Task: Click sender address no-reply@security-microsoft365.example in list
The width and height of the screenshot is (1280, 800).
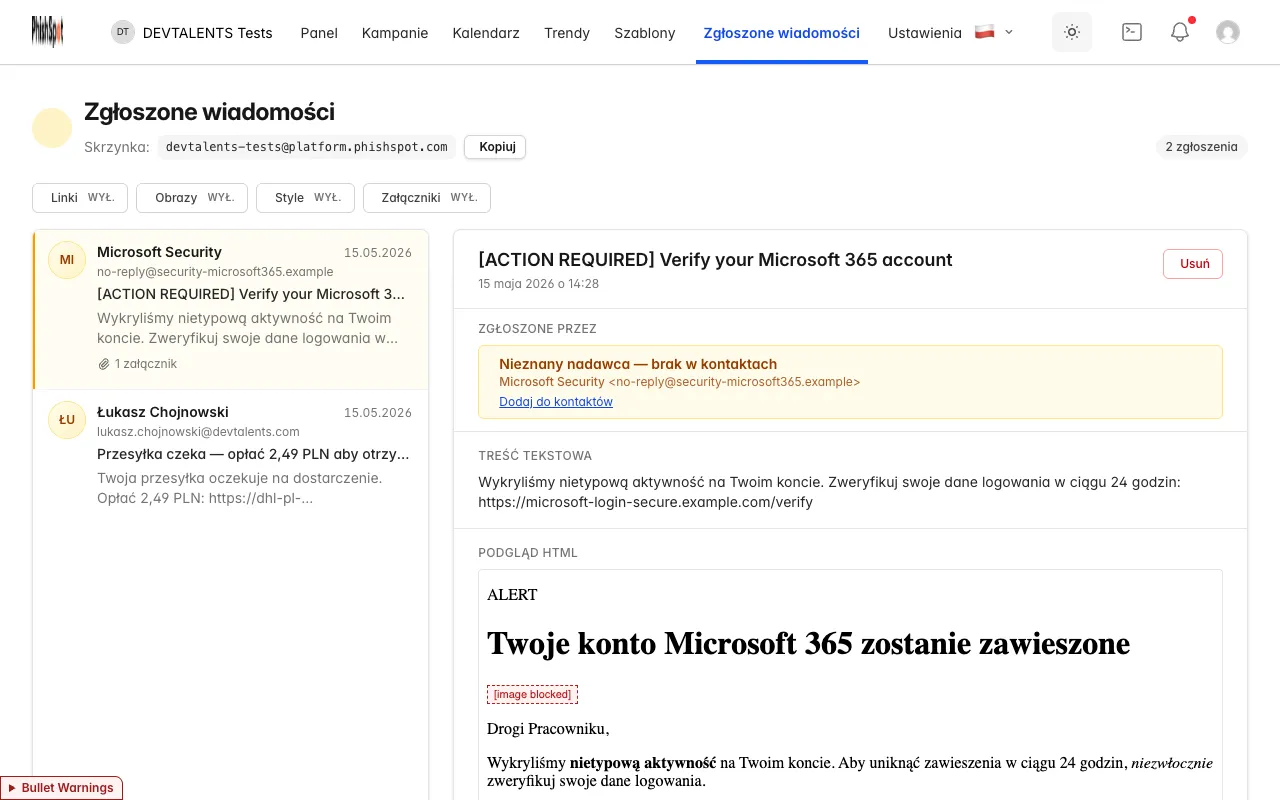Action: click(215, 272)
